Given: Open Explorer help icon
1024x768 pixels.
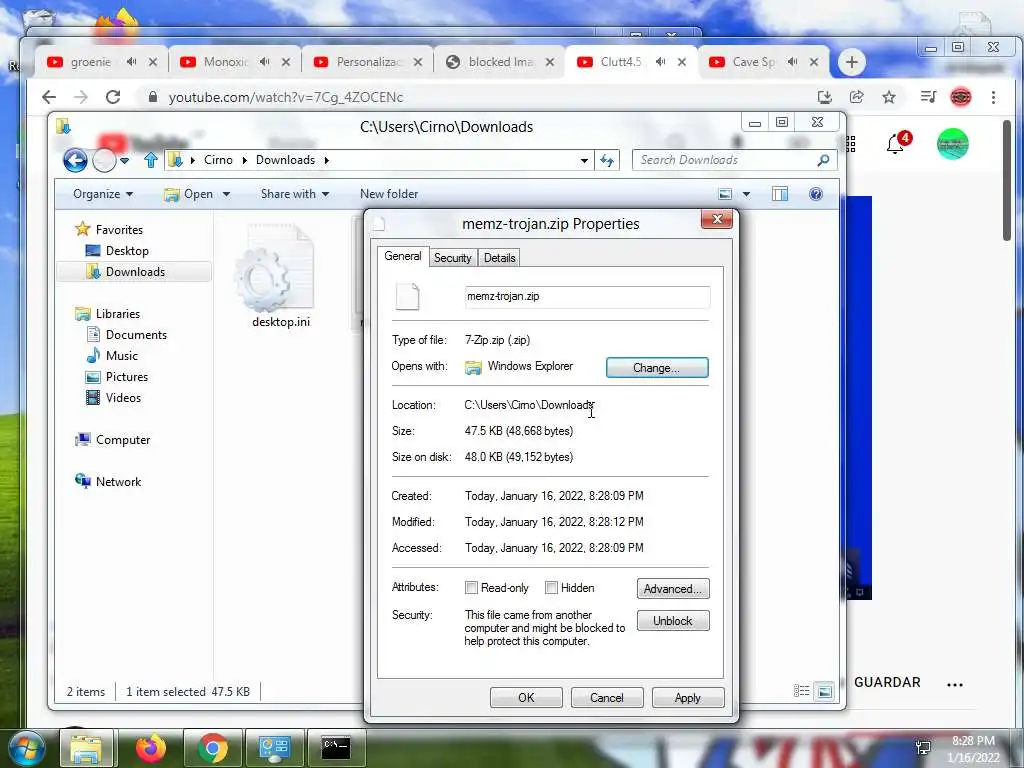Looking at the screenshot, I should click(x=816, y=194).
